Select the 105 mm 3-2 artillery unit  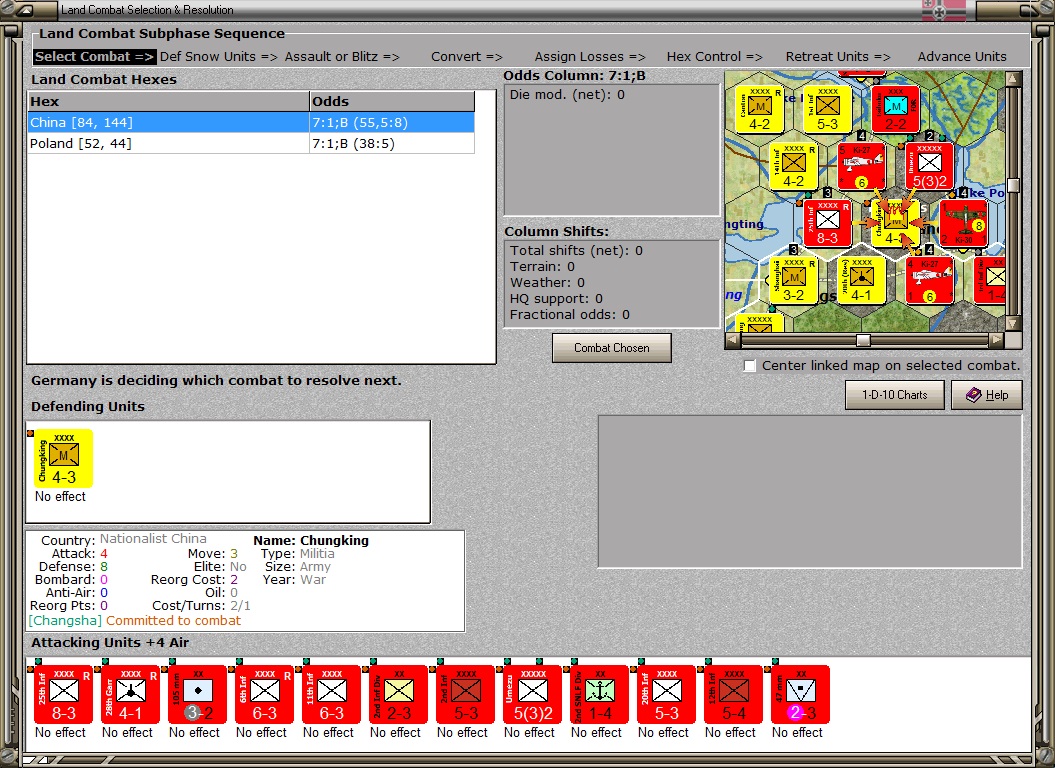[x=198, y=695]
